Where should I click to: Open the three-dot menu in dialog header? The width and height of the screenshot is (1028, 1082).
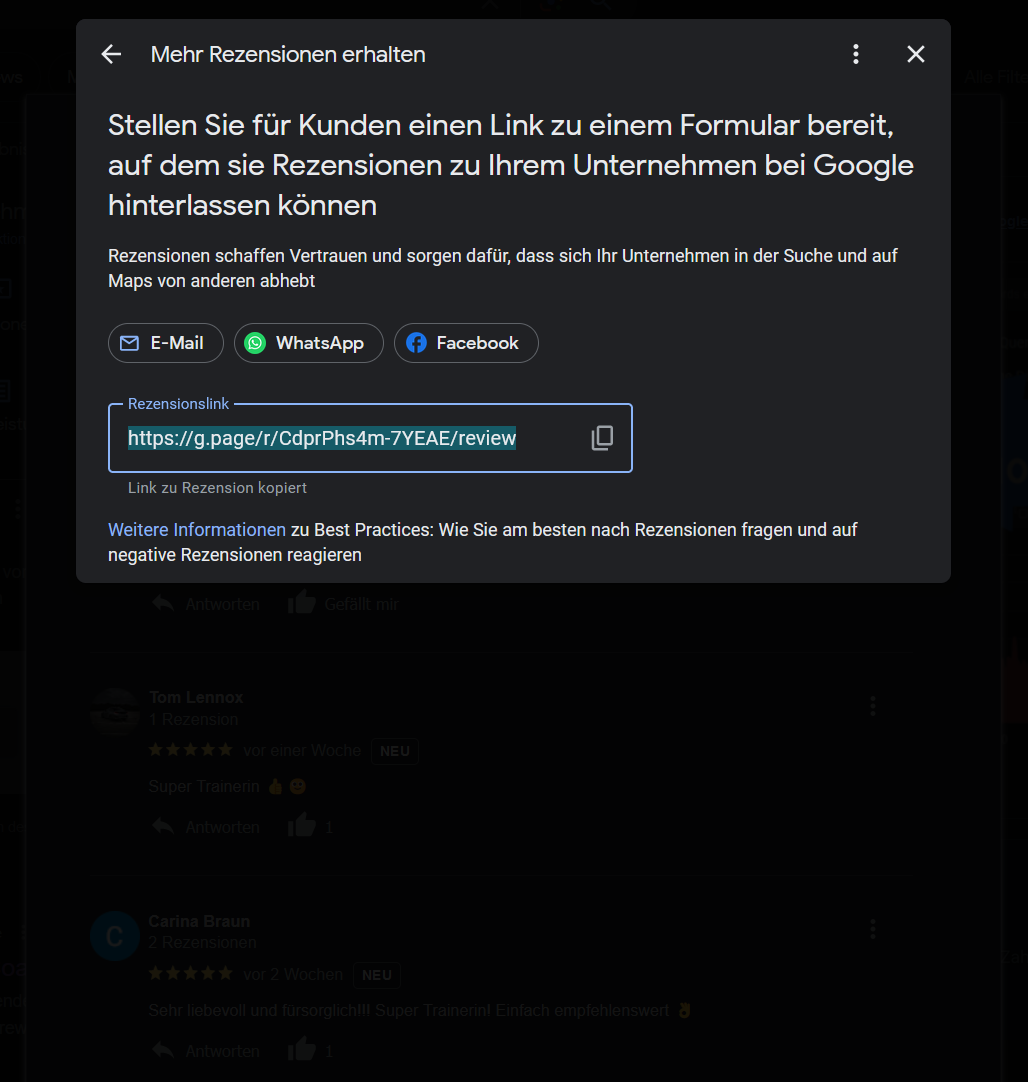(x=856, y=55)
